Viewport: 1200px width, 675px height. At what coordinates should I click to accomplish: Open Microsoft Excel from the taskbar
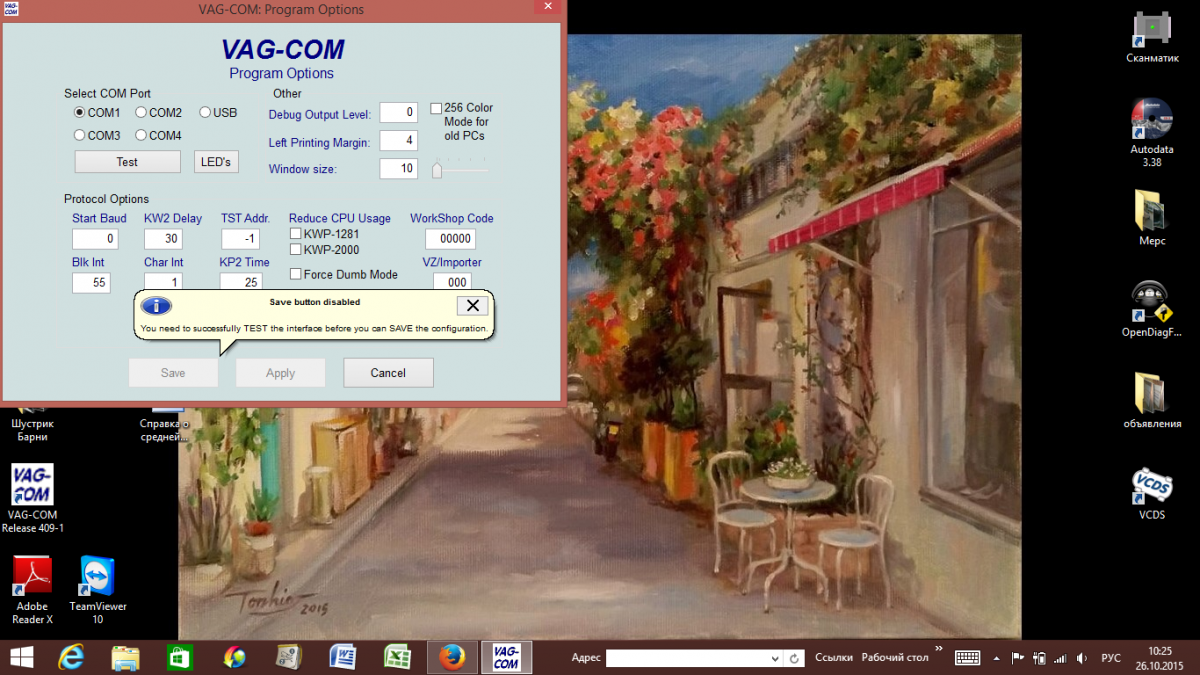[x=398, y=657]
